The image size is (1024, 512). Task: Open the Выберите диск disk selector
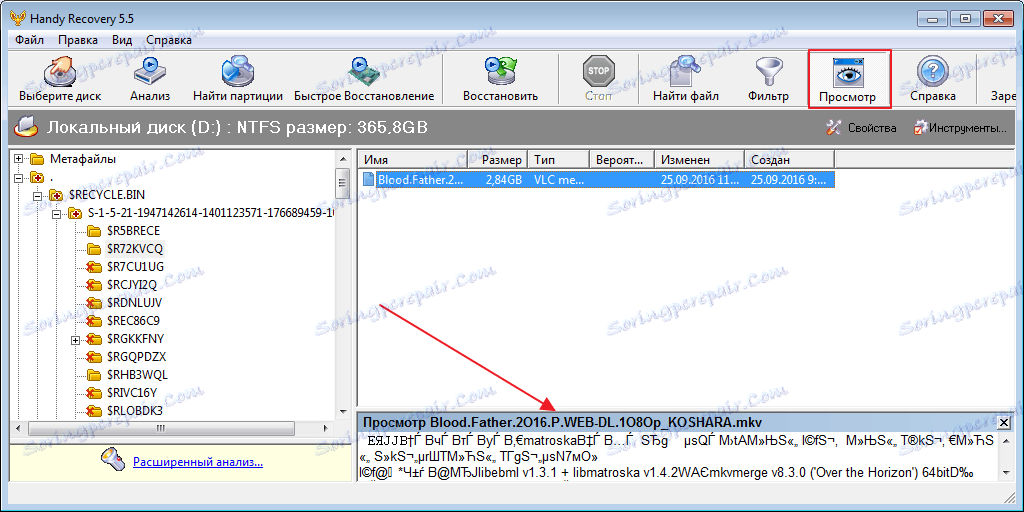point(60,80)
